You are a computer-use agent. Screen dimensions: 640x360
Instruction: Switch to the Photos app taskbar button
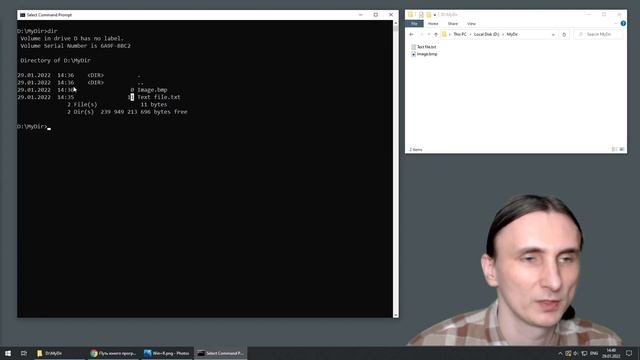coord(167,353)
